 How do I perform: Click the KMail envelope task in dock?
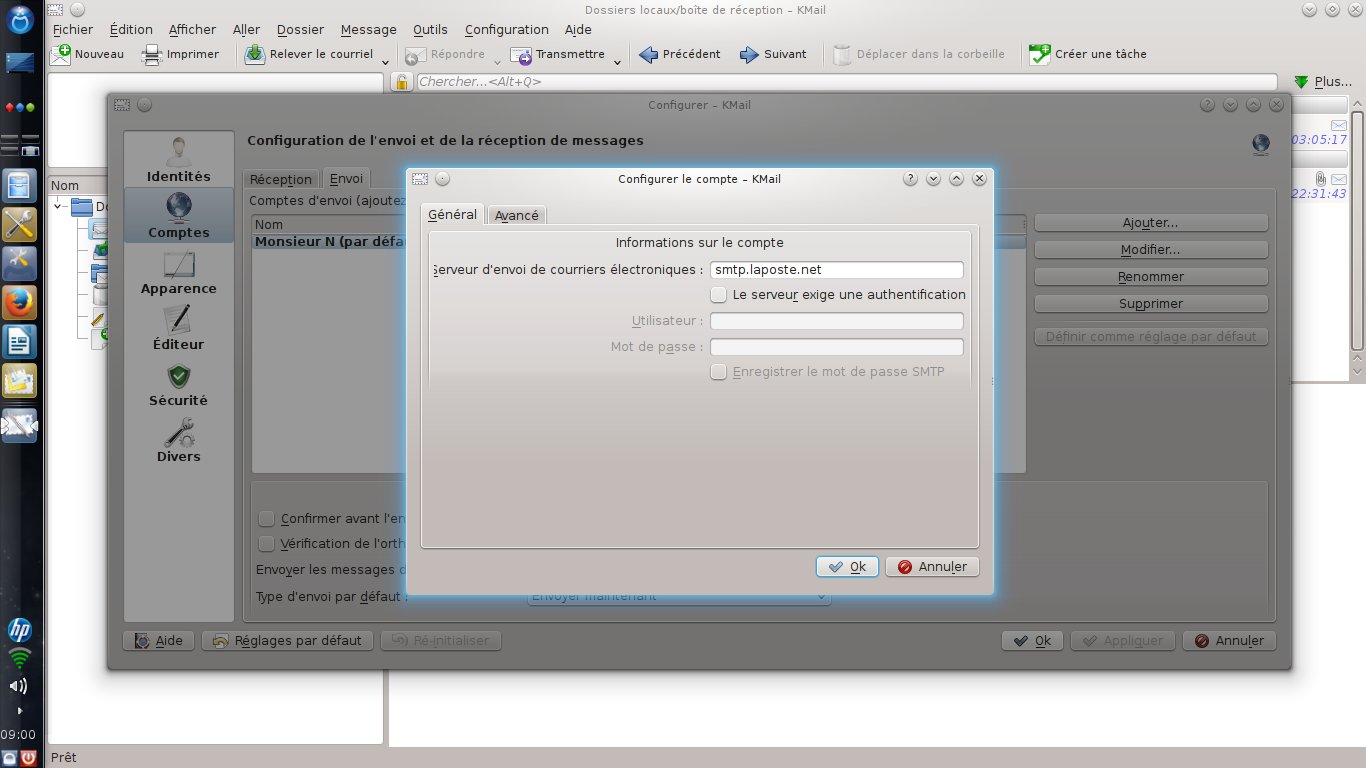click(x=20, y=425)
